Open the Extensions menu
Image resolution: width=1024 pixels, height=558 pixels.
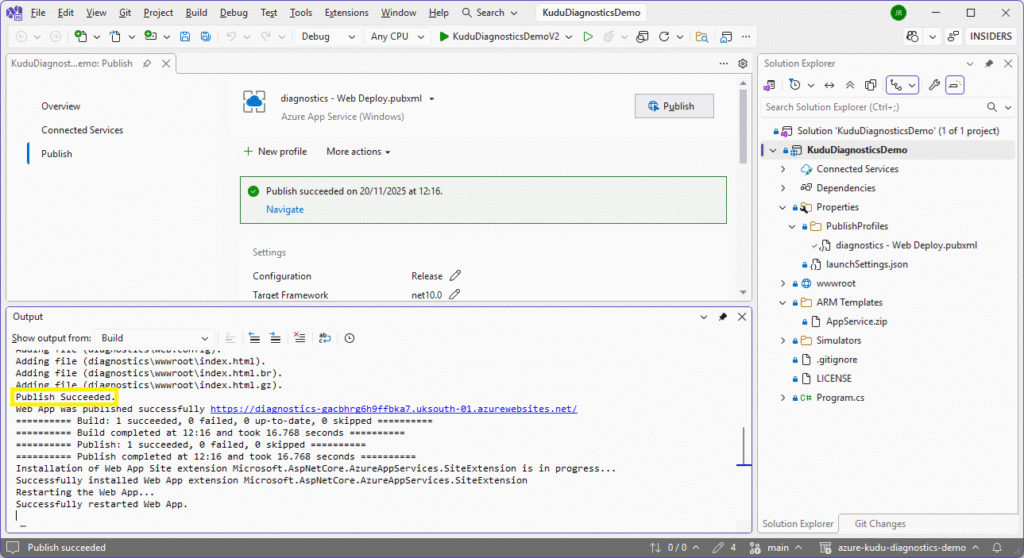346,12
